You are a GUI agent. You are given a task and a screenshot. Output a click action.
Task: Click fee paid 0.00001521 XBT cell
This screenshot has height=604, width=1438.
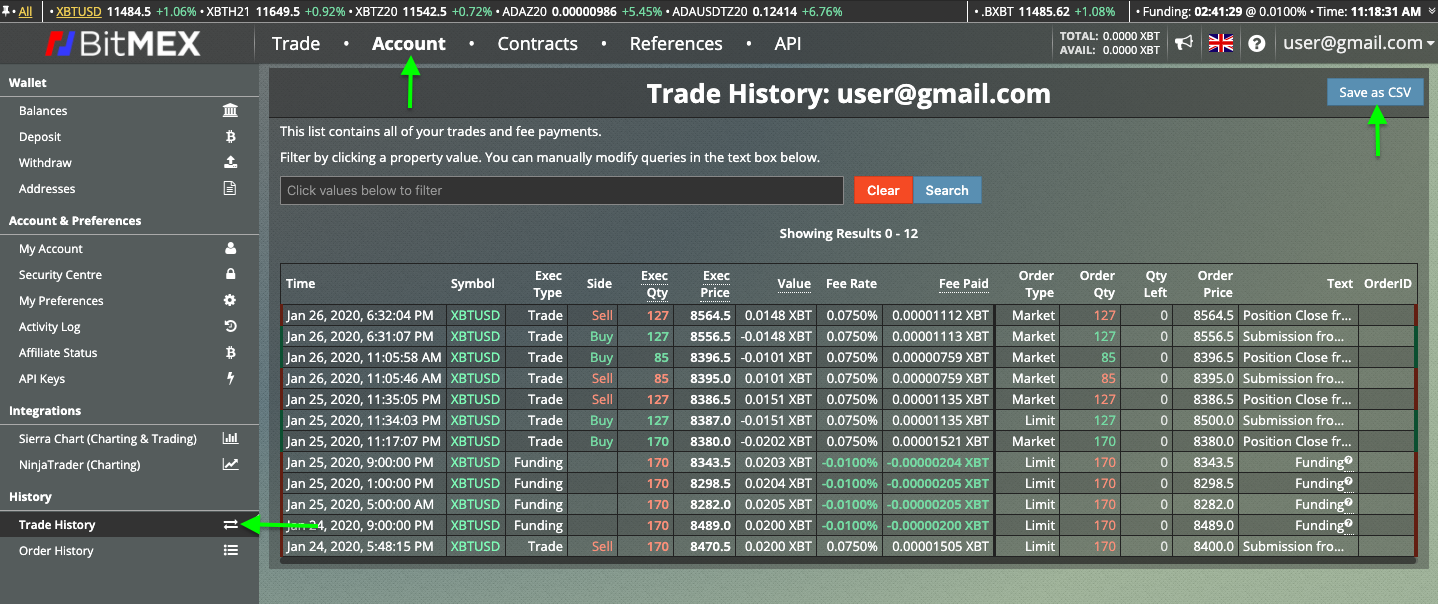940,441
